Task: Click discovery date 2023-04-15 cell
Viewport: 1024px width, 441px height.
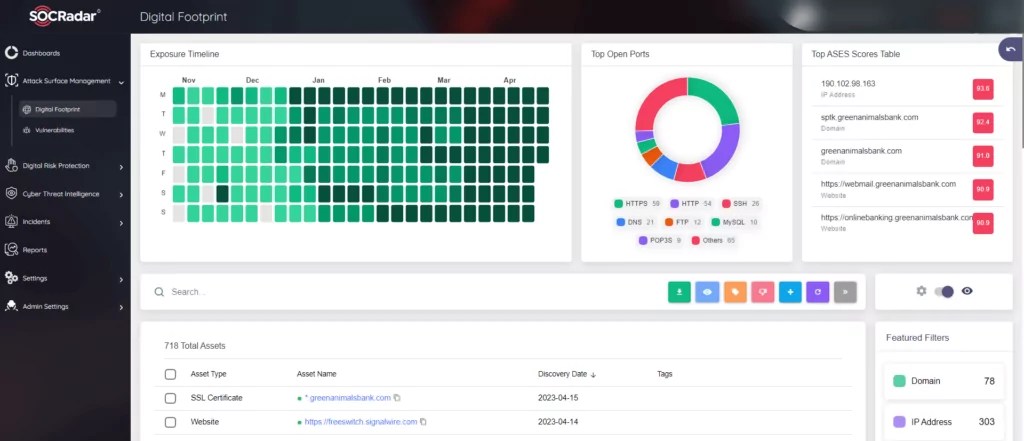Action: tap(558, 398)
